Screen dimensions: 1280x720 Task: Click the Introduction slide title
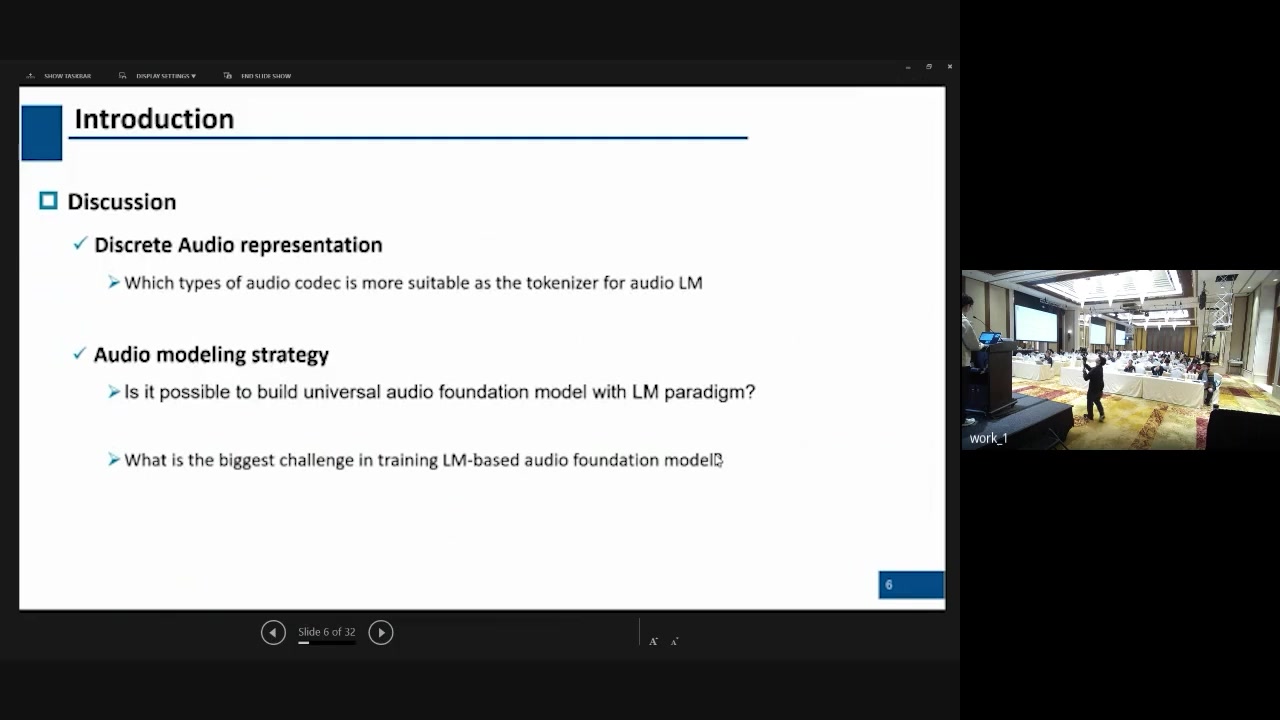[154, 119]
